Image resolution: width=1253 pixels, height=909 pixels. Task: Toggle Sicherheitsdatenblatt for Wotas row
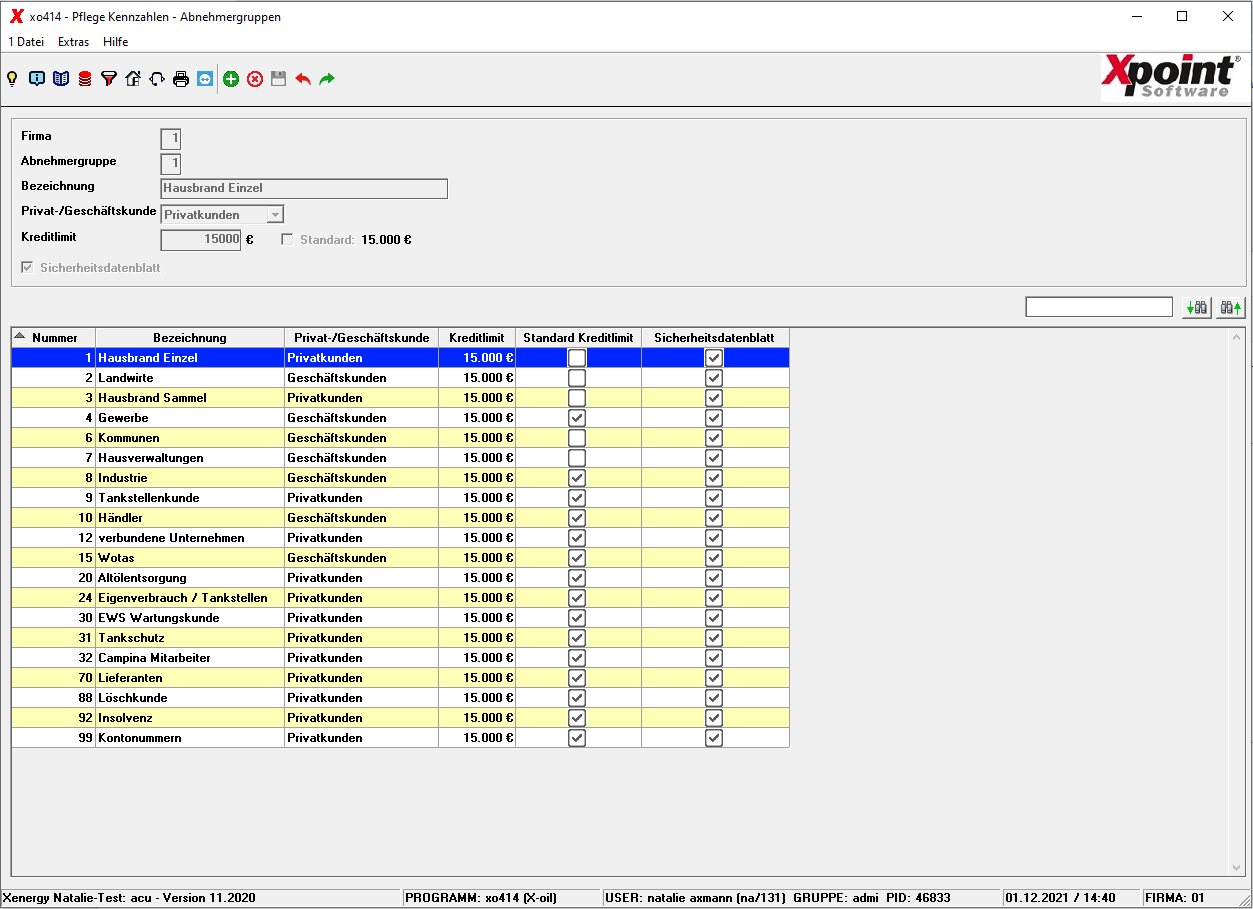pos(714,557)
